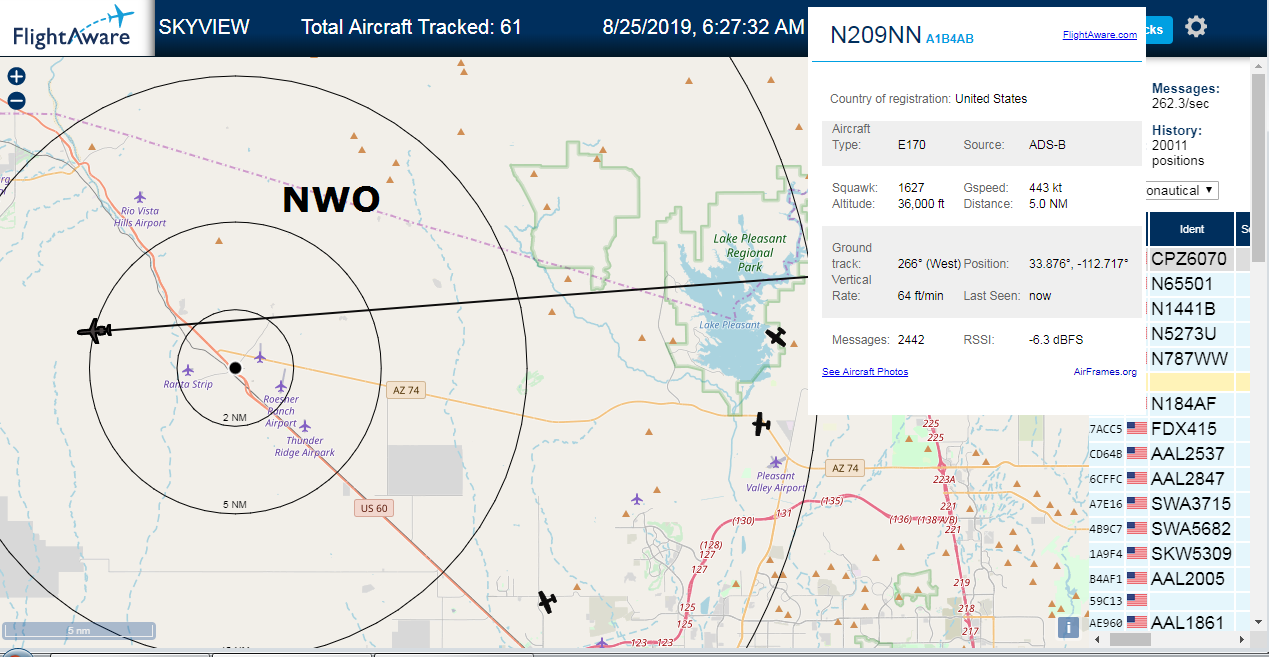Viewport: 1269px width, 657px height.
Task: Click the Roesner Ranch Airport marker
Action: coord(281,386)
